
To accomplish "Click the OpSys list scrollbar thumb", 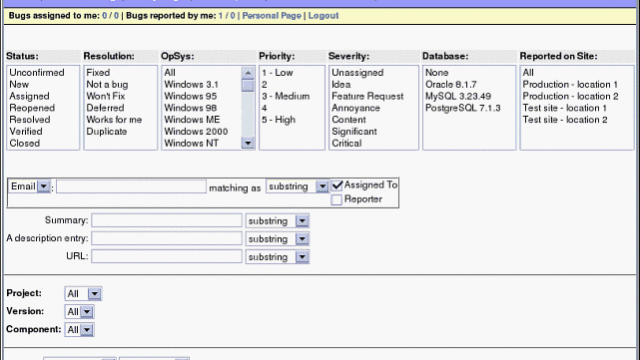I will click(248, 86).
